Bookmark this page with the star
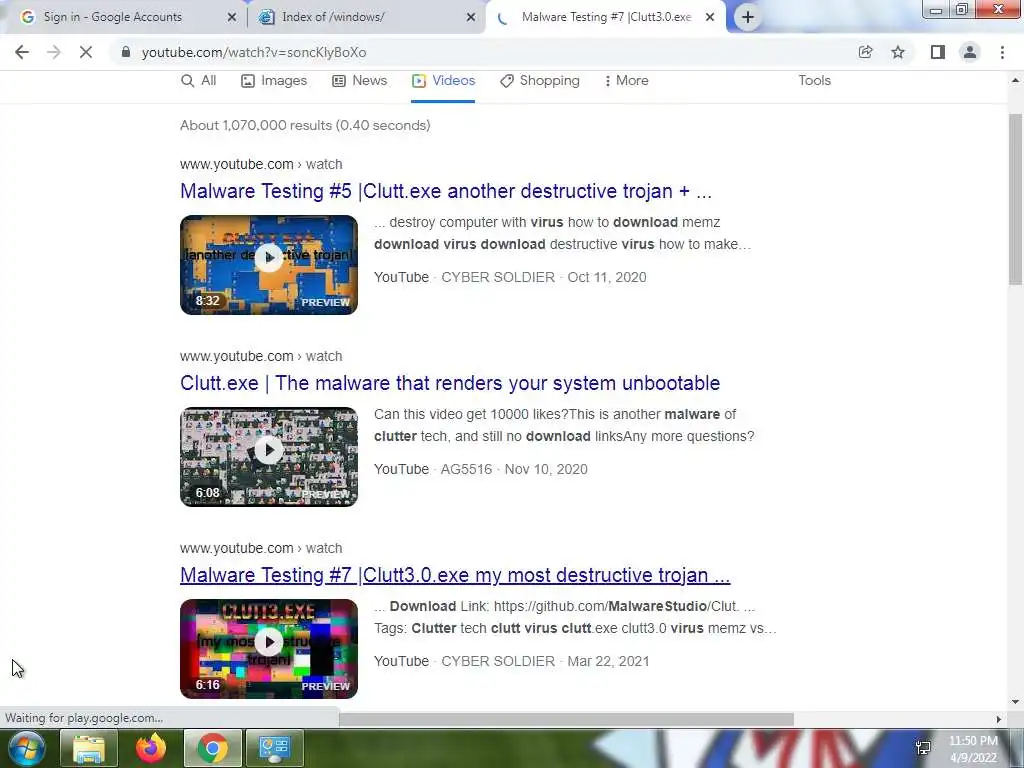 tap(898, 52)
